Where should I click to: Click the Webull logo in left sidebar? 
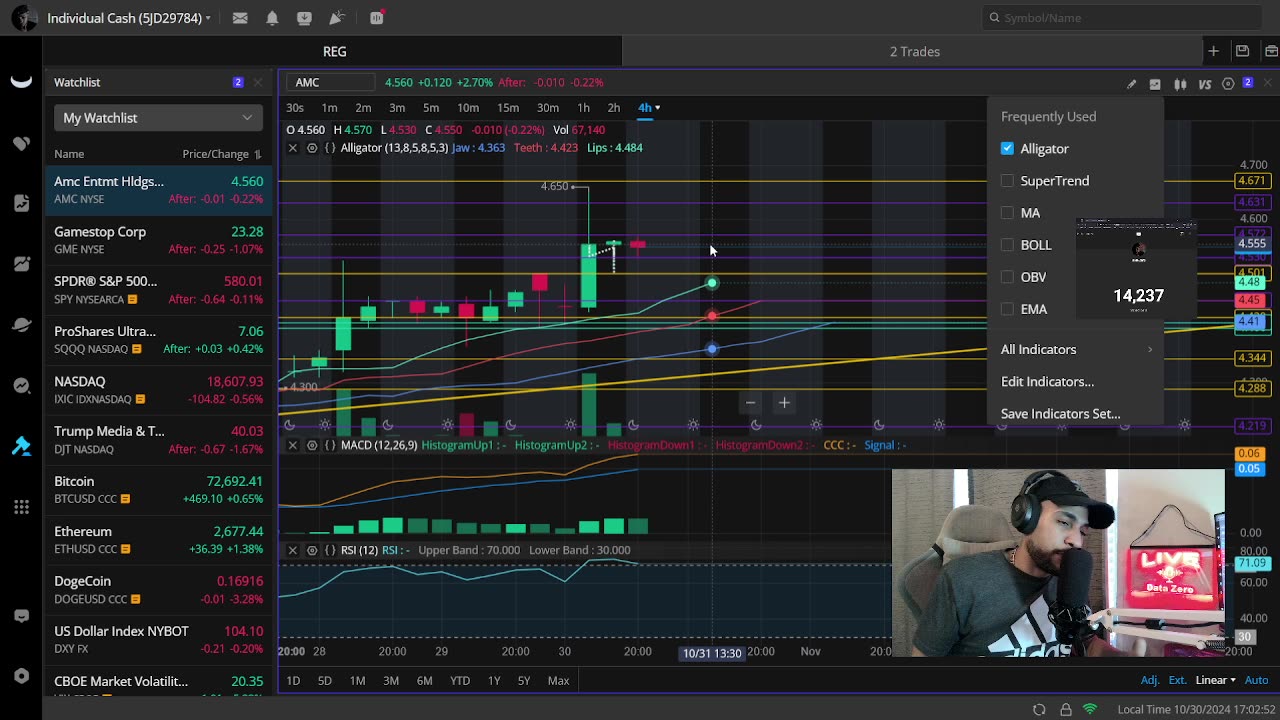coord(21,82)
